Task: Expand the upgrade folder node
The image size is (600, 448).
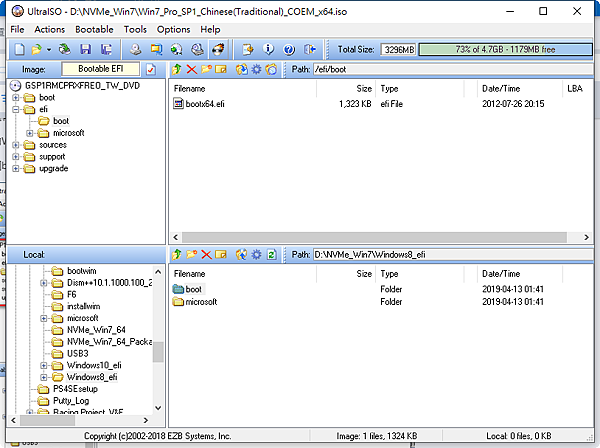Action: click(x=16, y=169)
